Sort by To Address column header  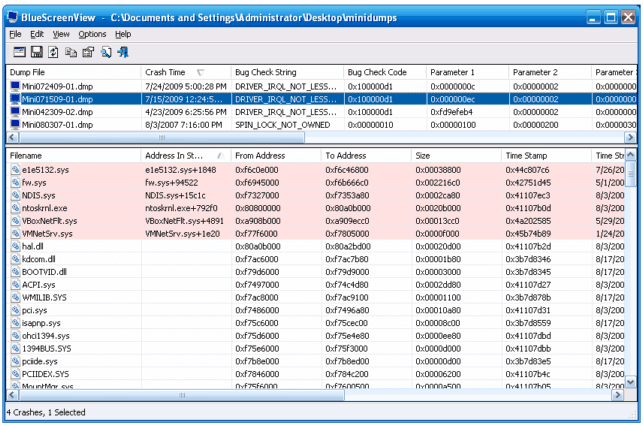367,155
